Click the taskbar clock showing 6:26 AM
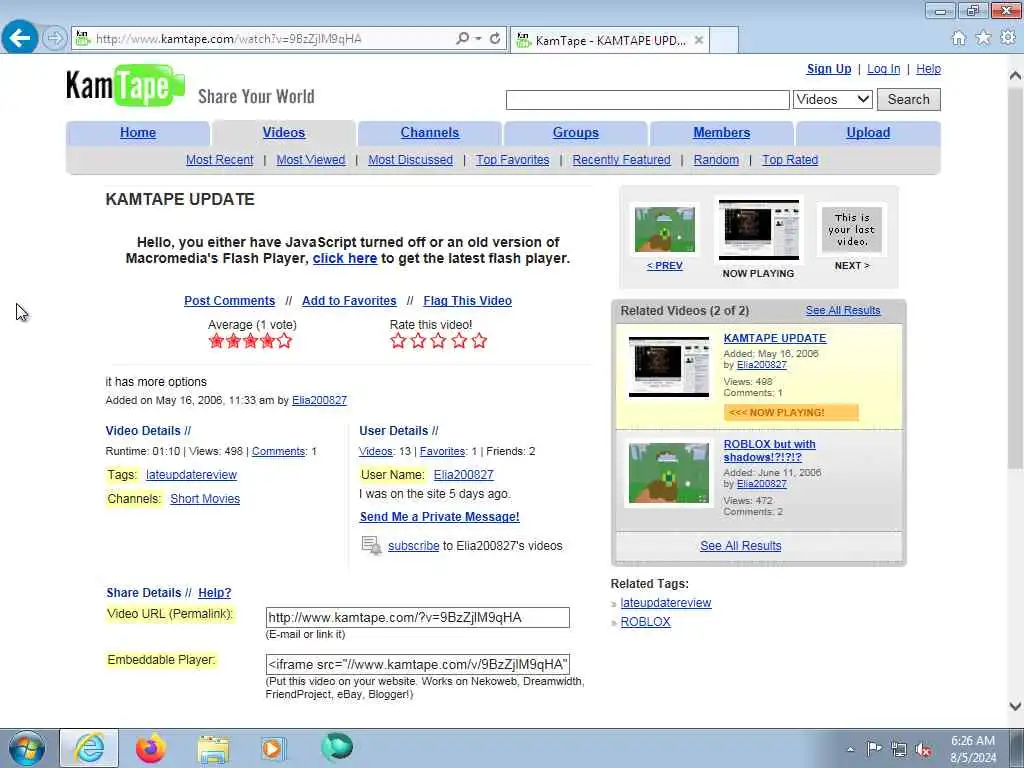This screenshot has width=1024, height=768. tap(973, 749)
